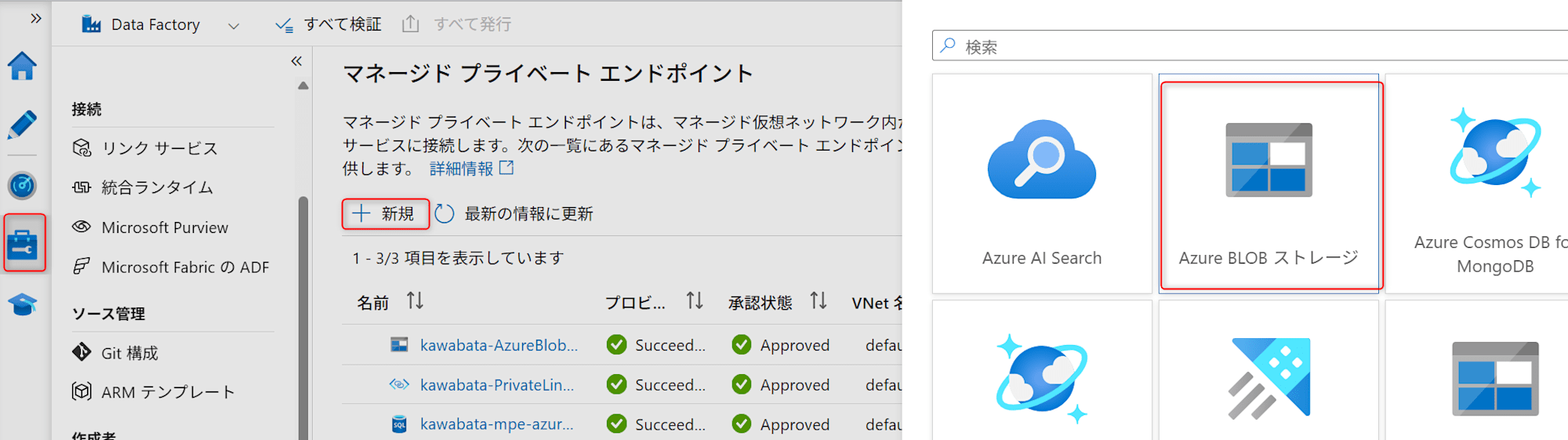Click the Git diamond icon
The image size is (1568, 440).
(x=82, y=352)
